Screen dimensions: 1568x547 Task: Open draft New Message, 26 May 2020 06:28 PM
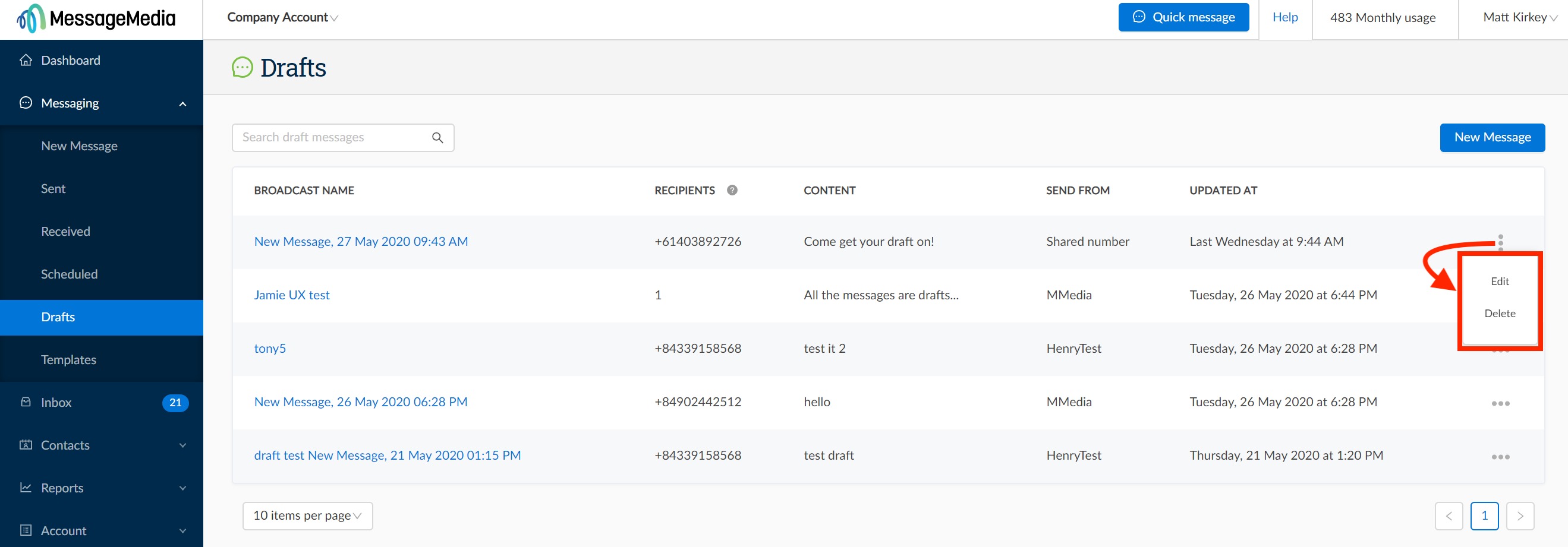[x=360, y=402]
